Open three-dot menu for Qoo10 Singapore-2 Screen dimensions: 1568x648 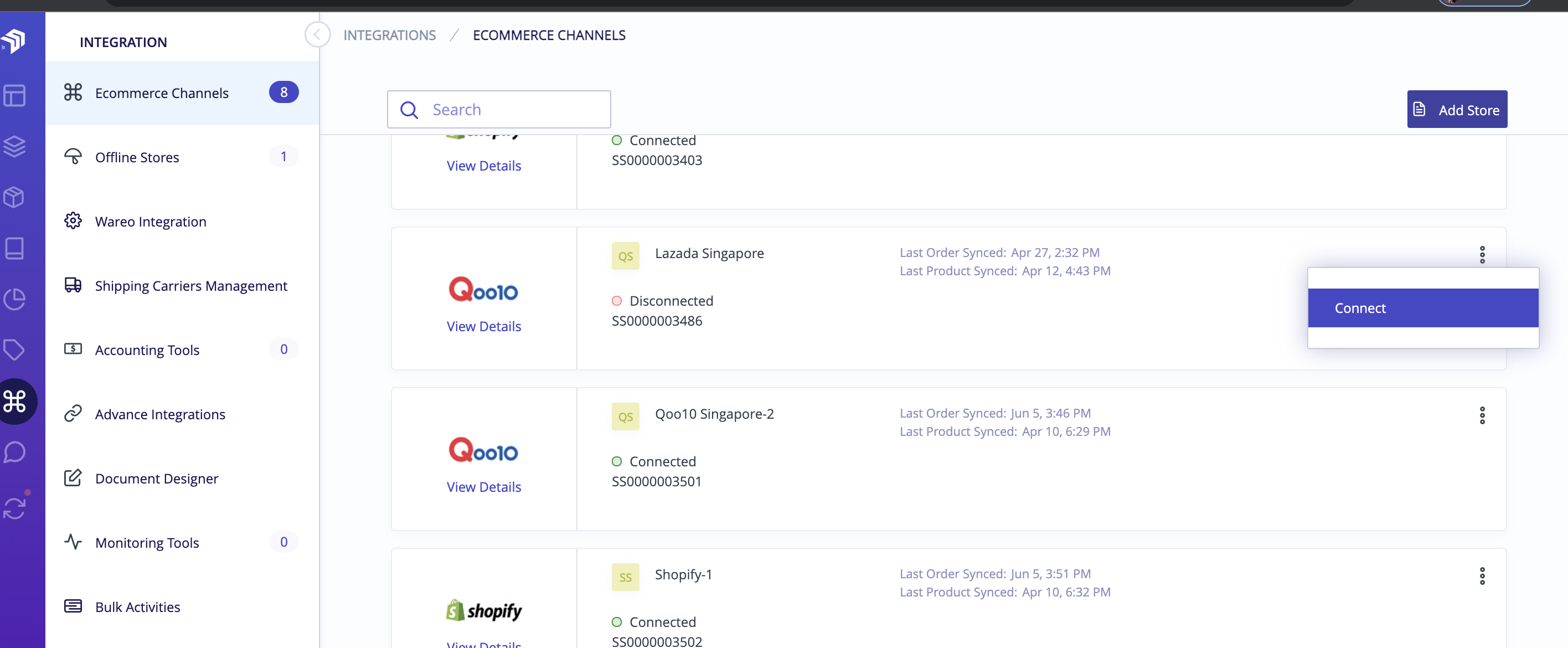(x=1482, y=415)
